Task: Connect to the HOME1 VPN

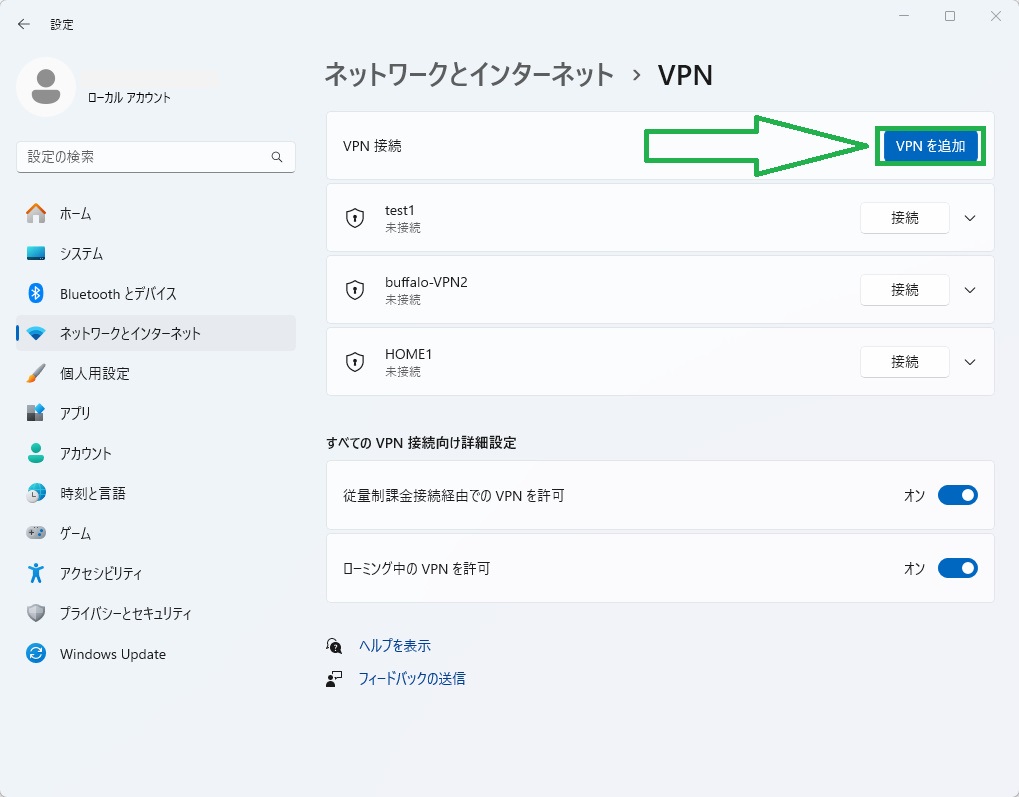Action: click(x=904, y=362)
